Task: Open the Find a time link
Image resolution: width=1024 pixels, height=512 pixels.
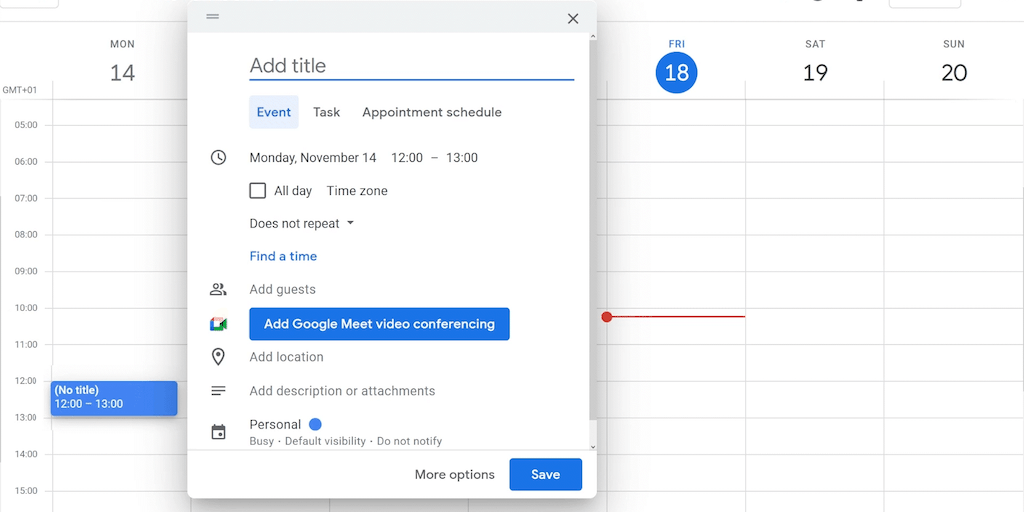Action: click(283, 257)
